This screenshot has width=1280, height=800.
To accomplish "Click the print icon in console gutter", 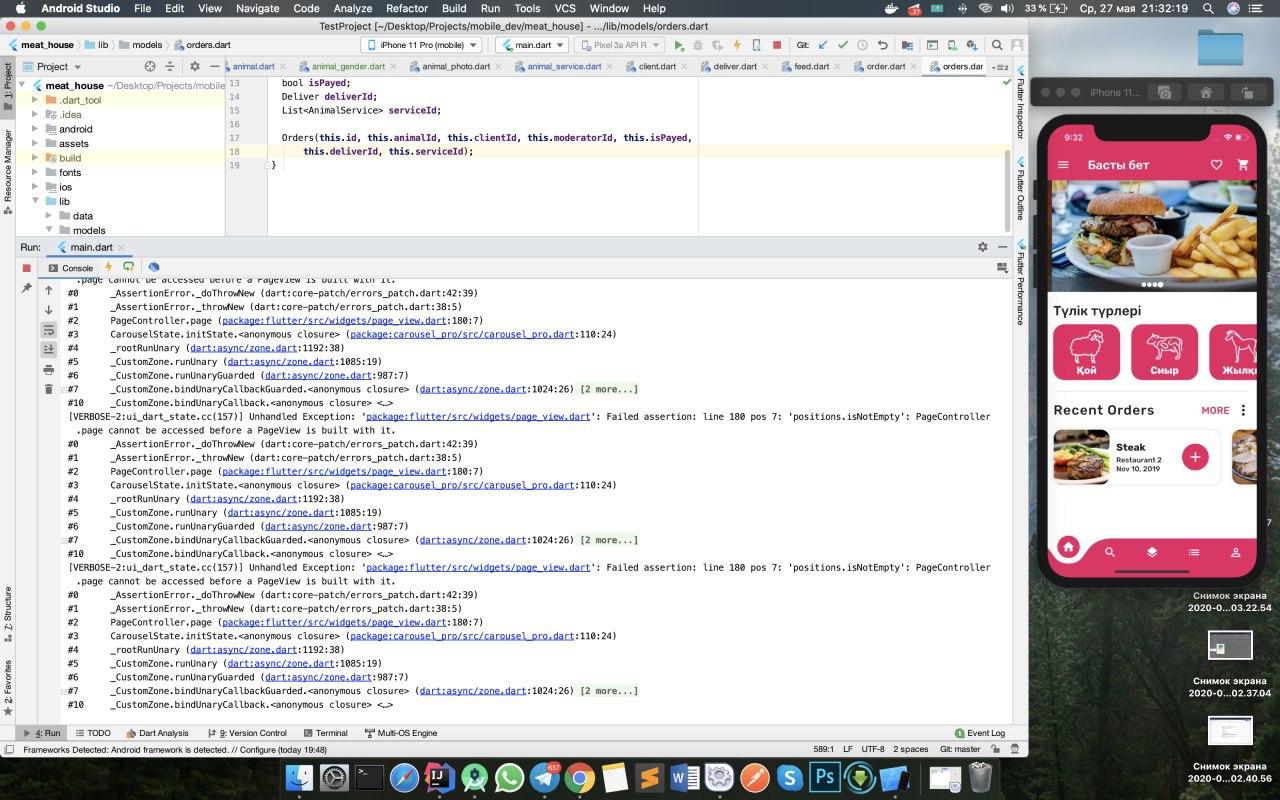I will 48,369.
